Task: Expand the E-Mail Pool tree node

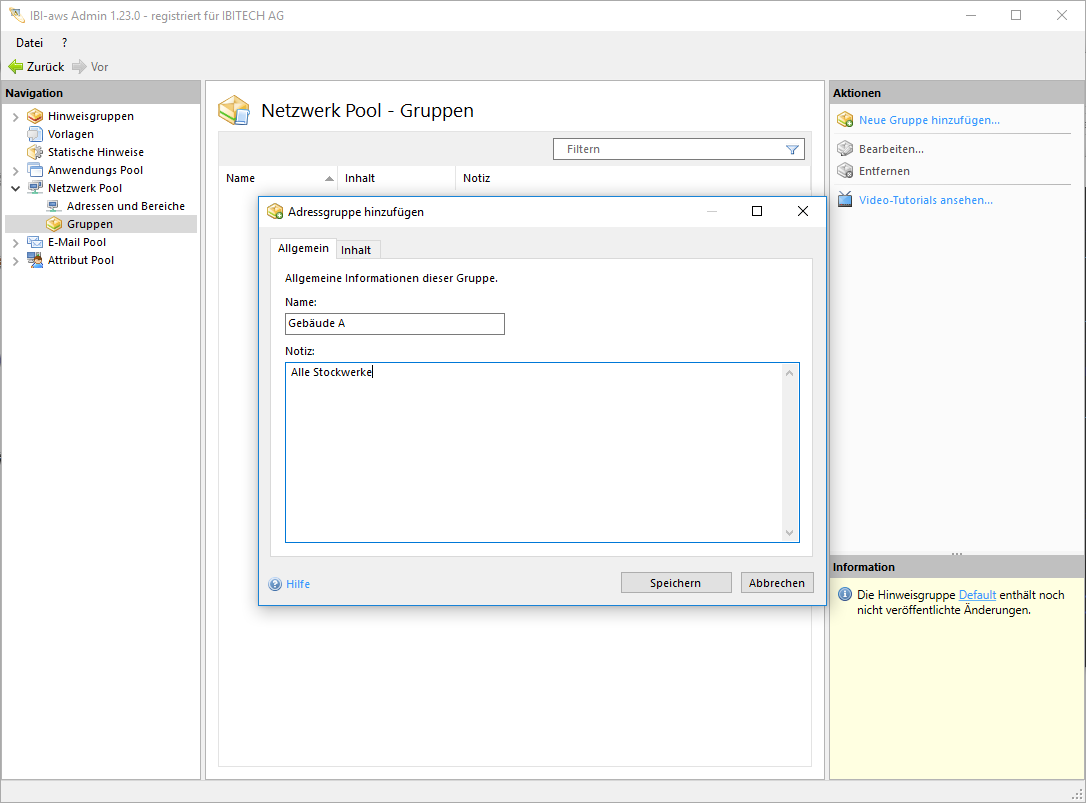Action: 15,242
